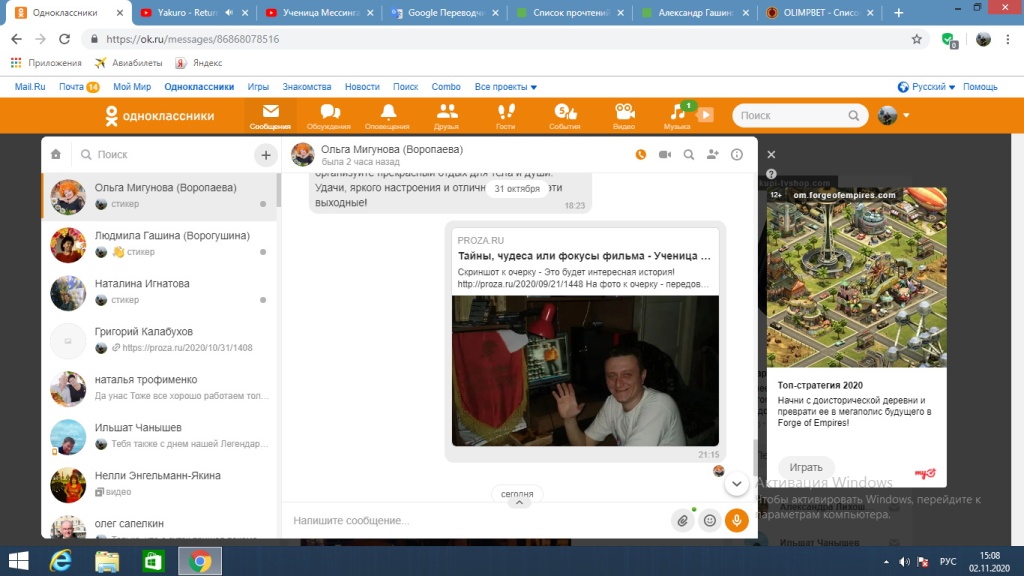1024x576 pixels.
Task: Open the Windows Start menu
Action: [18, 562]
